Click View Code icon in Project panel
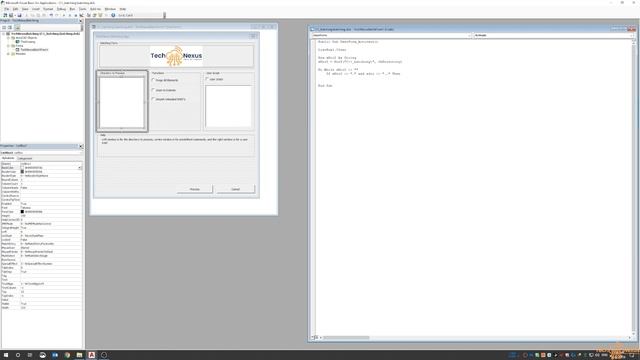The height and width of the screenshot is (360, 640). [4, 27]
